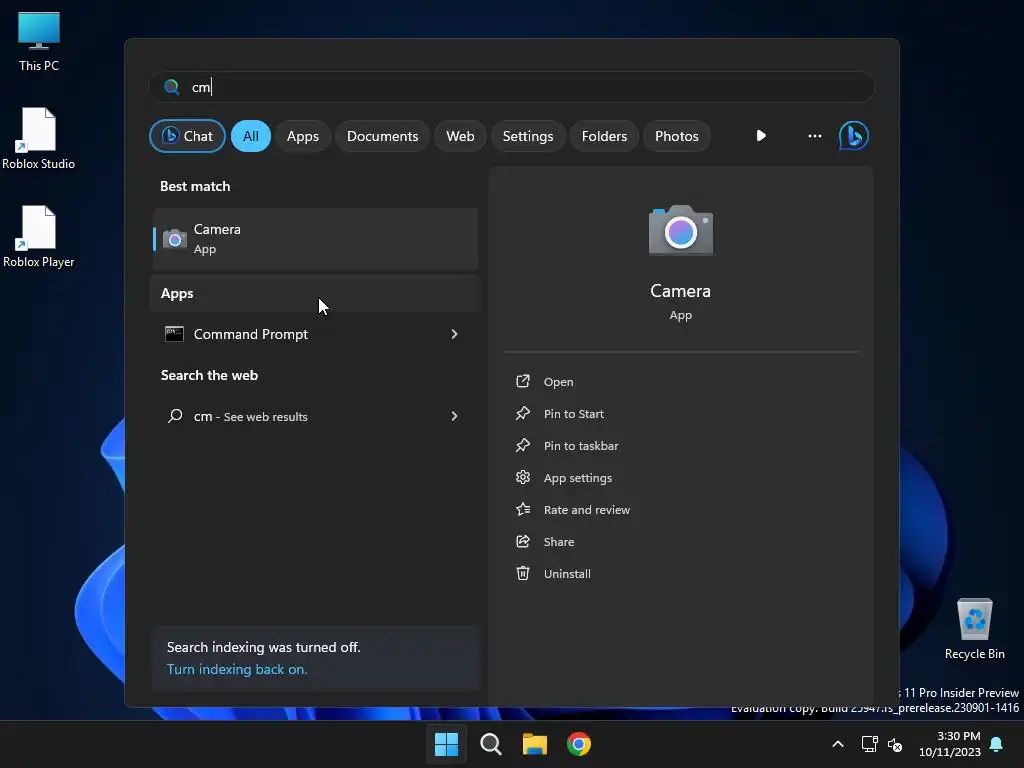Image resolution: width=1024 pixels, height=768 pixels.
Task: Open Google Chrome from taskbar
Action: pyautogui.click(x=579, y=744)
